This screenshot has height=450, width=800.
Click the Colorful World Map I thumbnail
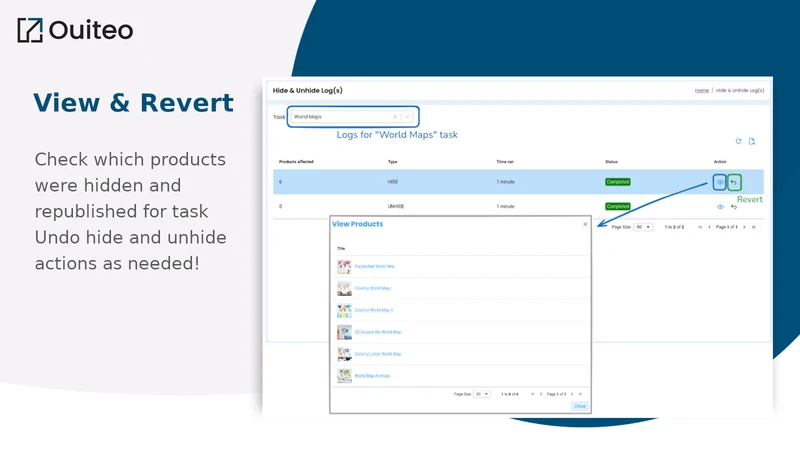click(344, 288)
